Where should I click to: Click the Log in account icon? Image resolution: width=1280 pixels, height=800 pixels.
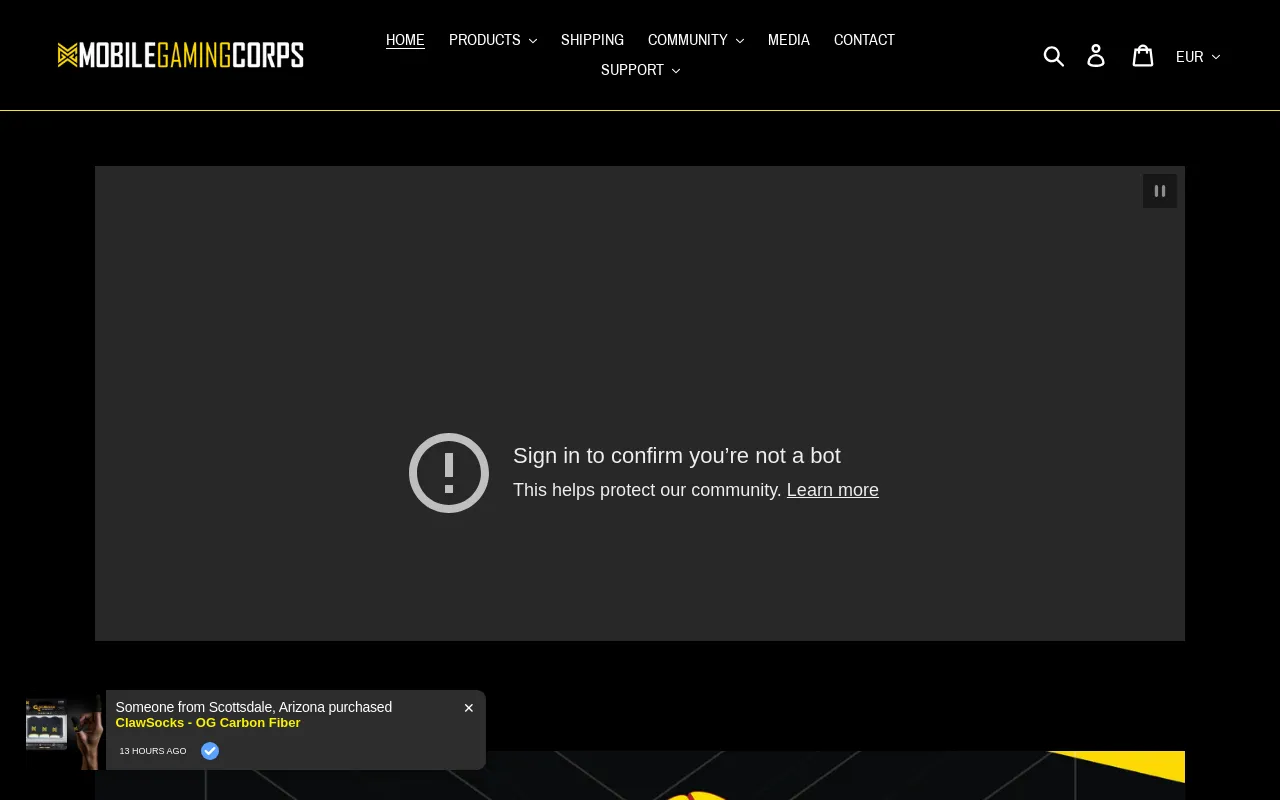pos(1096,55)
